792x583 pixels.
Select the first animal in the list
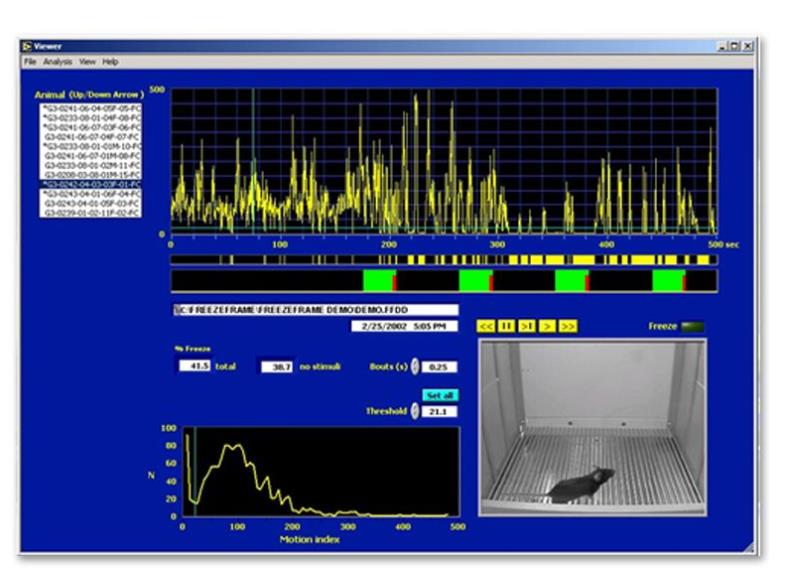point(90,108)
